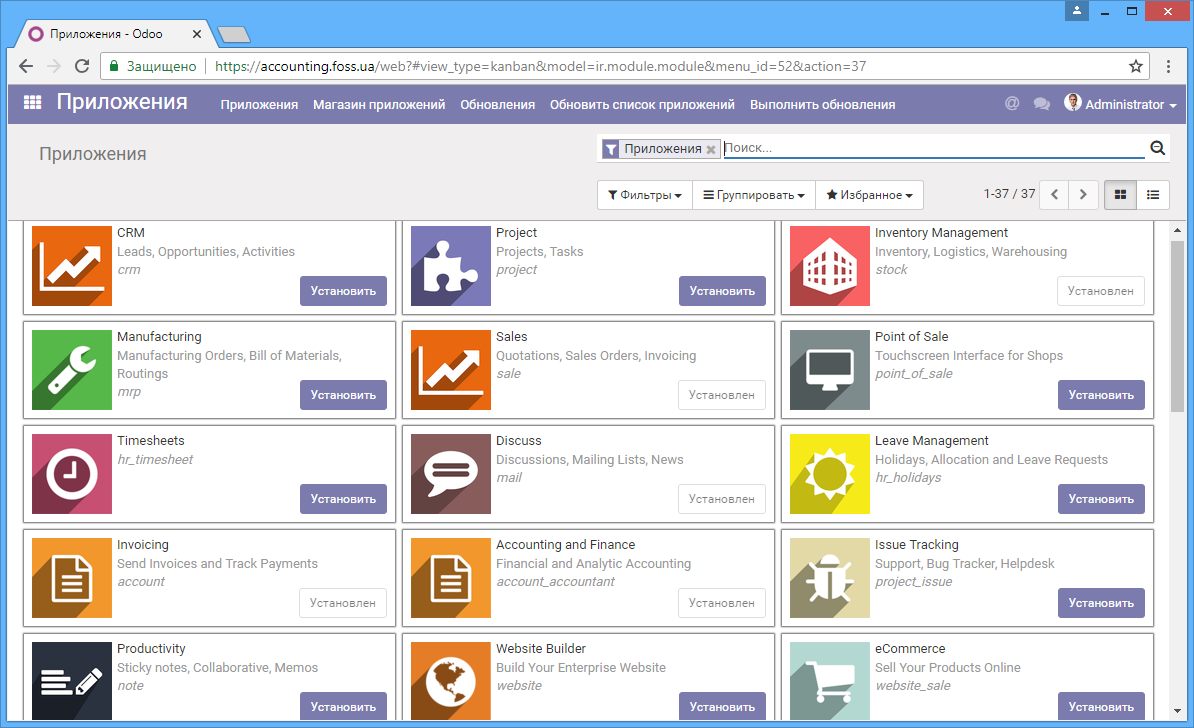Image resolution: width=1194 pixels, height=728 pixels.
Task: Click the Productivity notes icon
Action: pyautogui.click(x=72, y=681)
